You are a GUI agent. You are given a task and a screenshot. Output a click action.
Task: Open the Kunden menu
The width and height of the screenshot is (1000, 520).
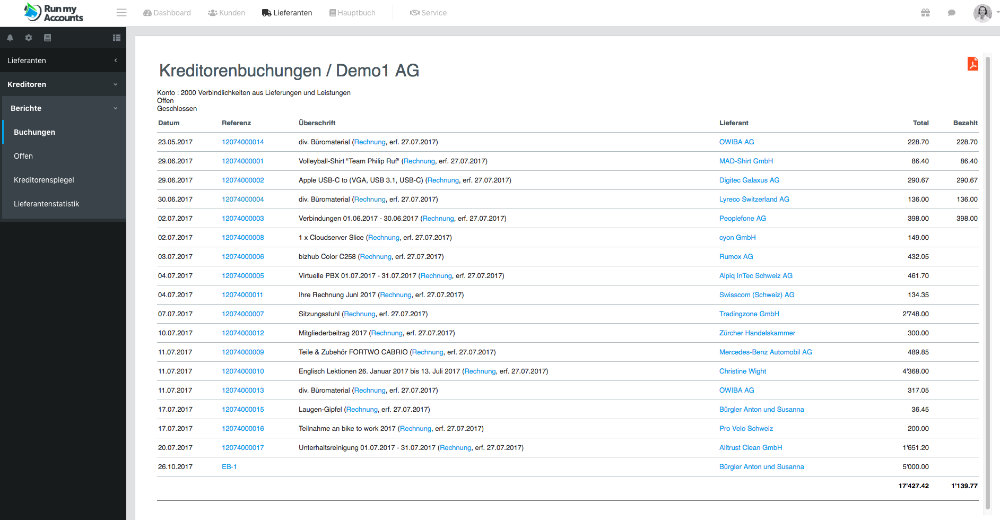pyautogui.click(x=226, y=13)
